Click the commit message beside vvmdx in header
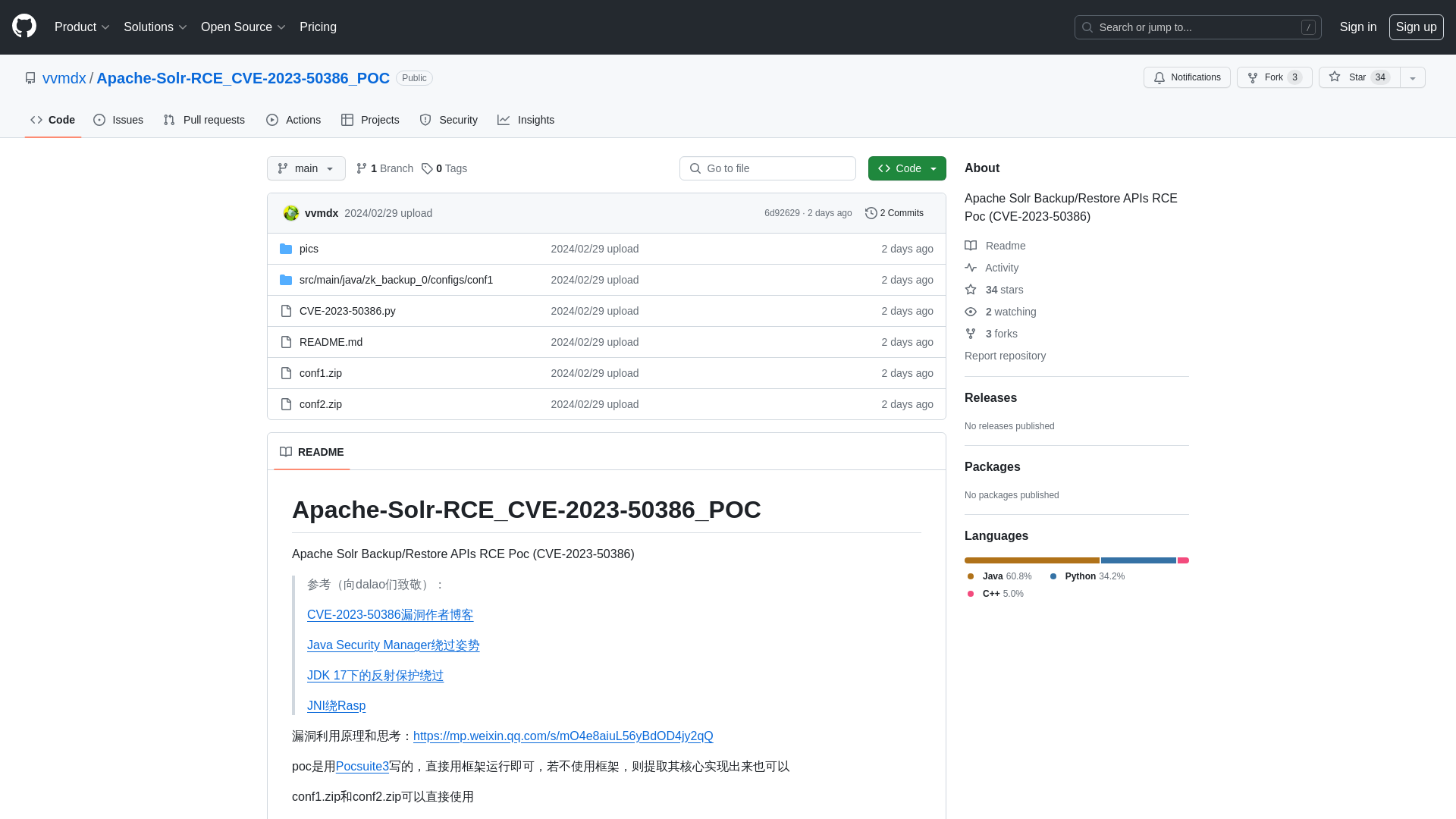The height and width of the screenshot is (819, 1456). point(388,213)
